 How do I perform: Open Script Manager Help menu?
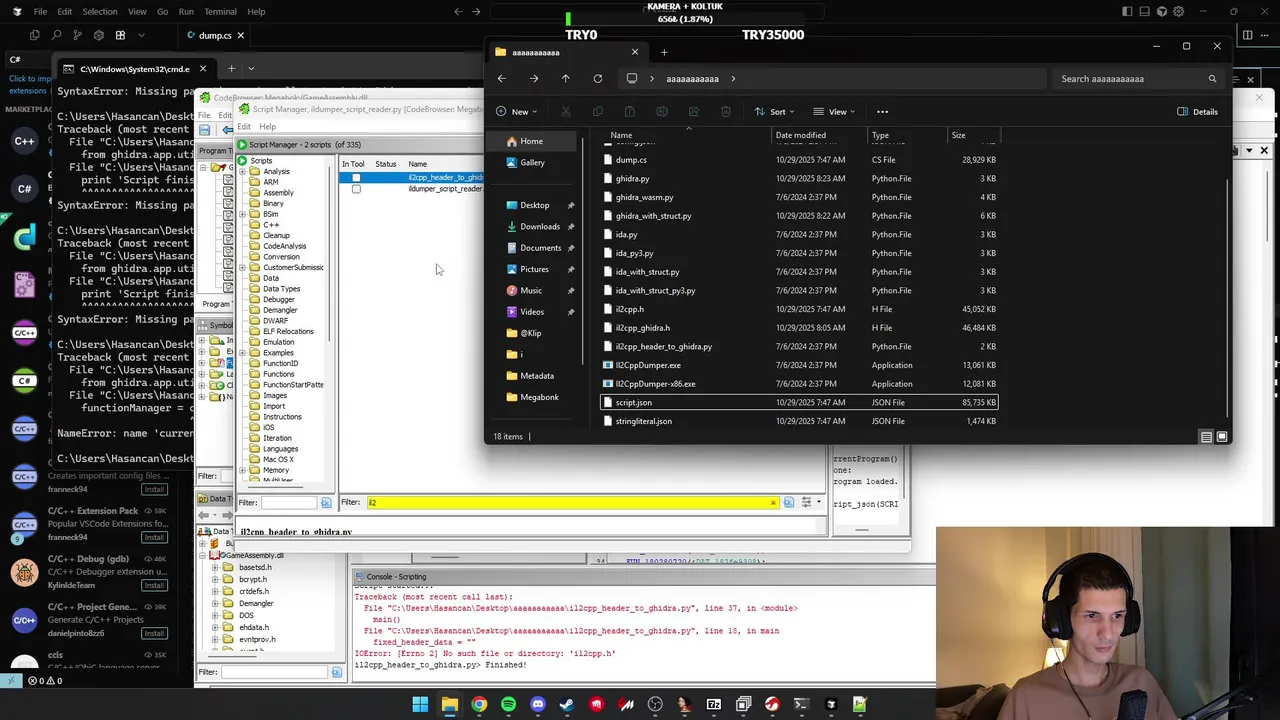(x=267, y=127)
